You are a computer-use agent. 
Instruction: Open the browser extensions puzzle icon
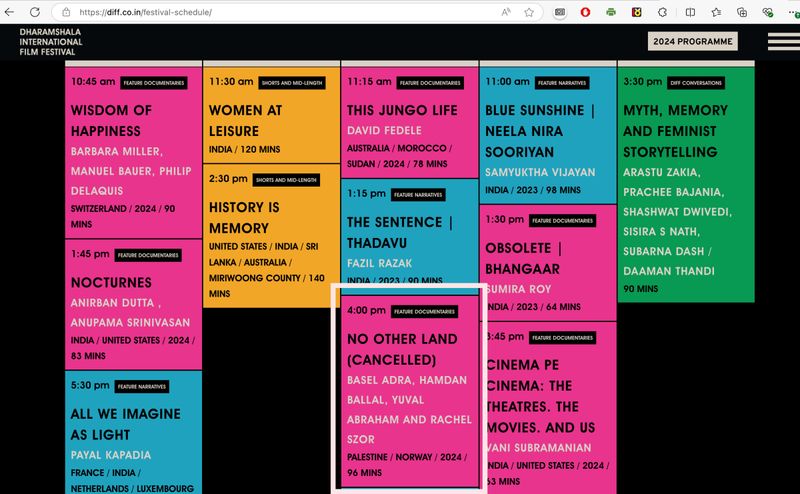point(663,12)
